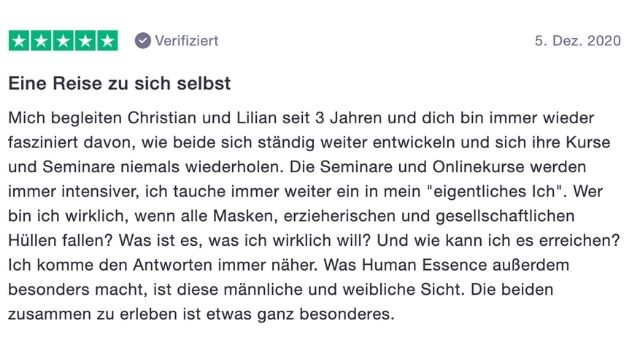Click the review date 5. Dez. 2020

click(x=578, y=41)
